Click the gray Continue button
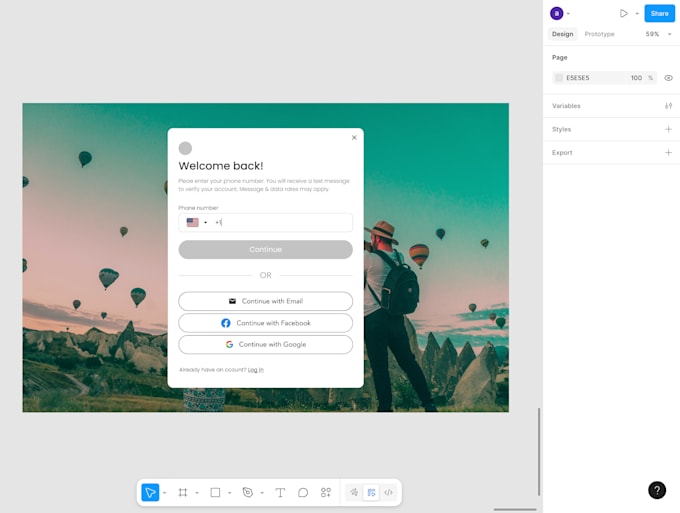Viewport: 680px width, 513px height. (x=265, y=250)
